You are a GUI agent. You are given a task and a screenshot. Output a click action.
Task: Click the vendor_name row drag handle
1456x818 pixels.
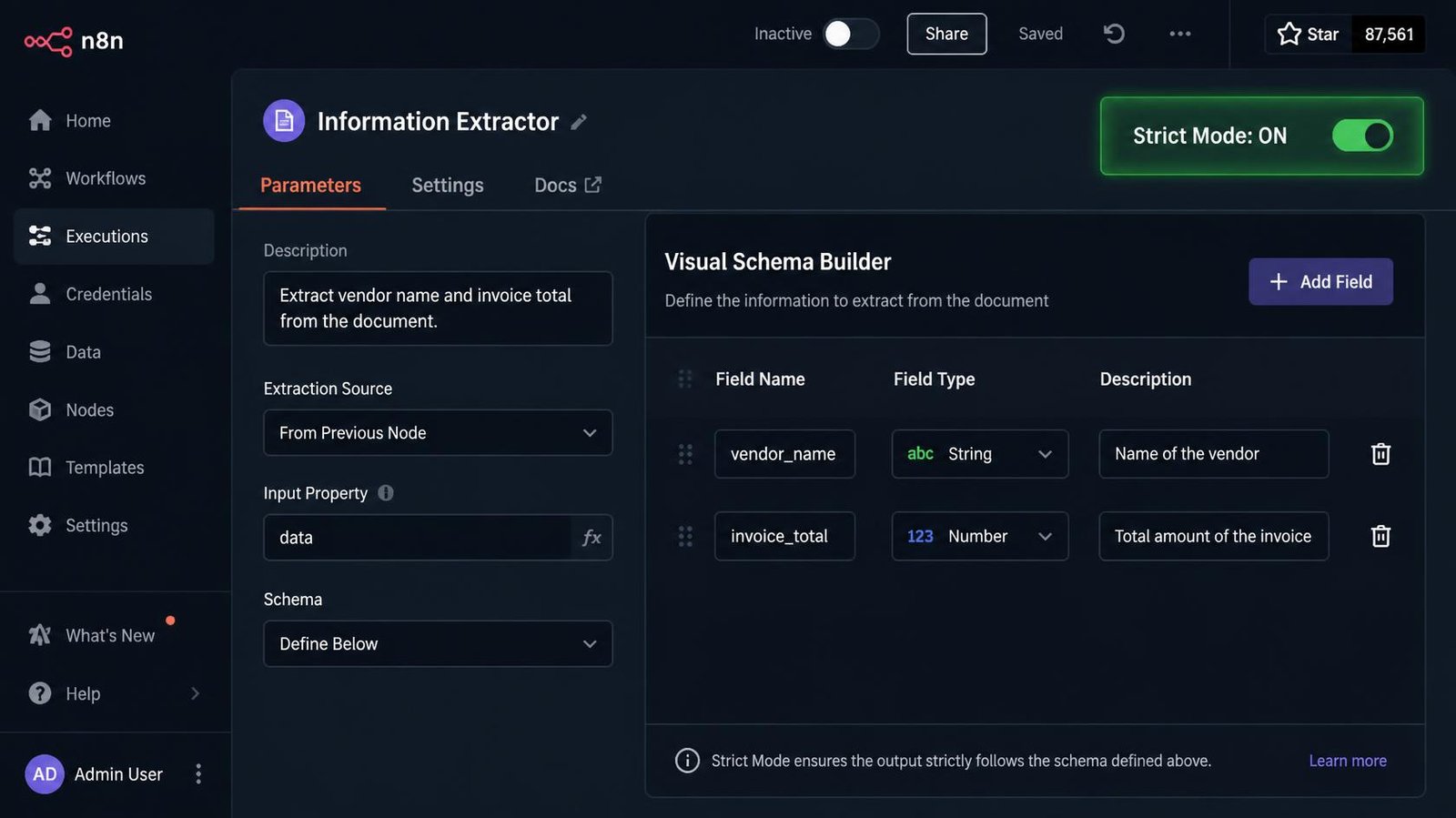pyautogui.click(x=685, y=454)
